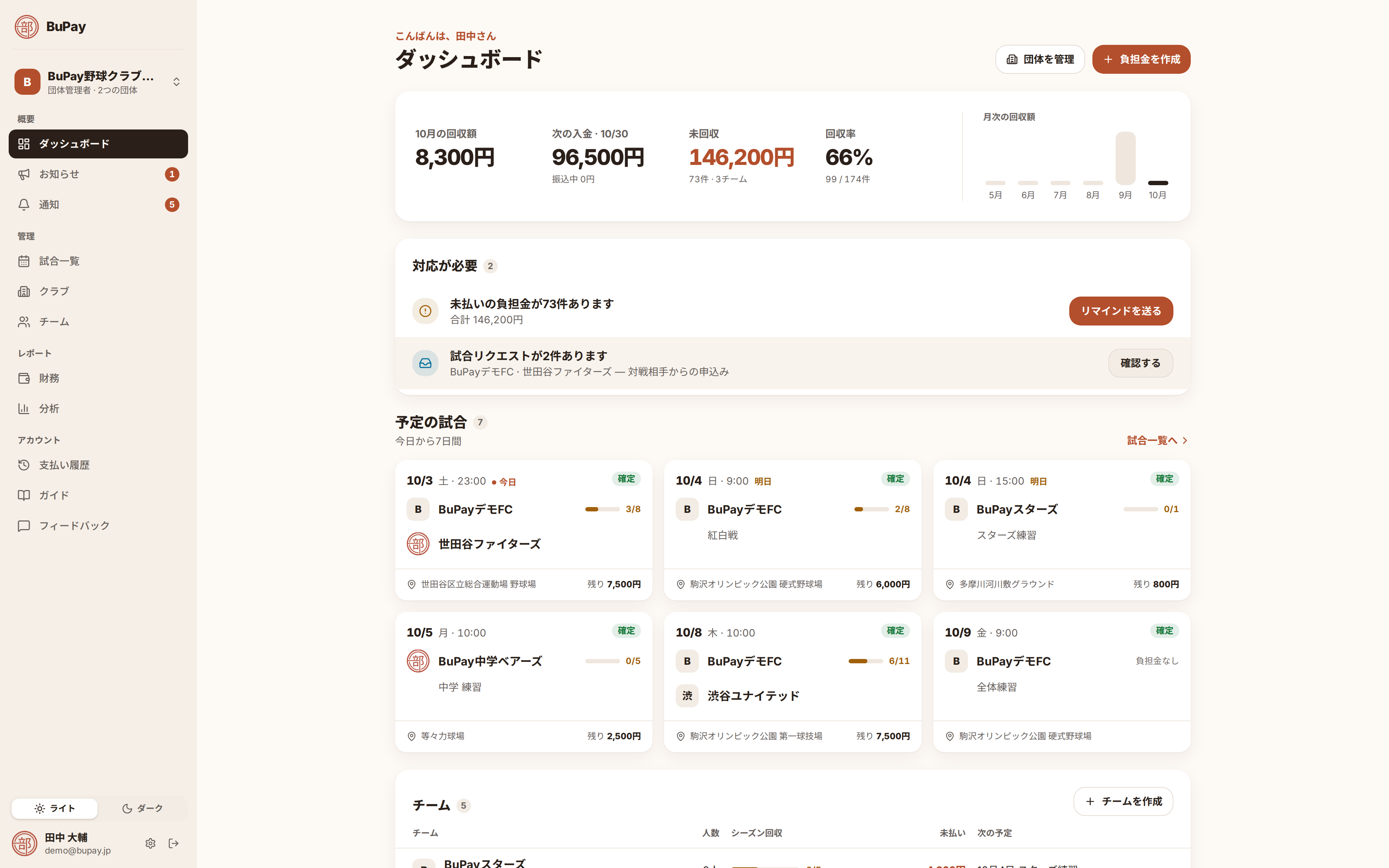Switch theme to ダーク mode
Screen dimensions: 1389x868
tap(143, 808)
